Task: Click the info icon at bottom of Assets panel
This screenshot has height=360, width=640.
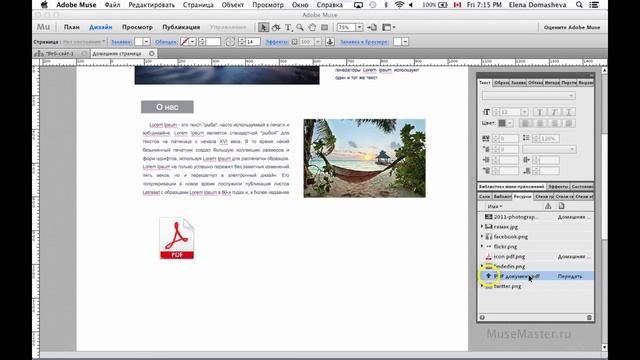Action: click(482, 317)
